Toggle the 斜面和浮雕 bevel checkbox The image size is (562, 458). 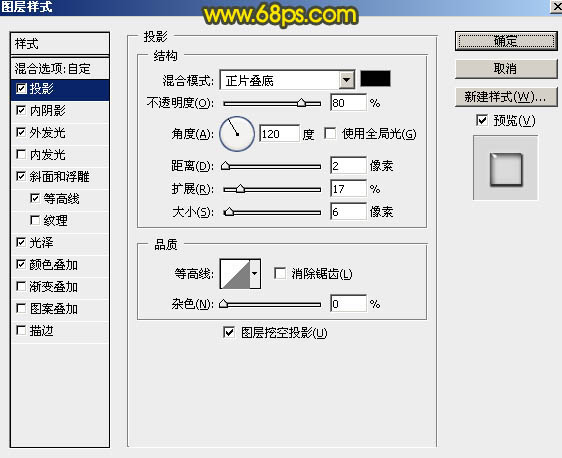pyautogui.click(x=21, y=176)
